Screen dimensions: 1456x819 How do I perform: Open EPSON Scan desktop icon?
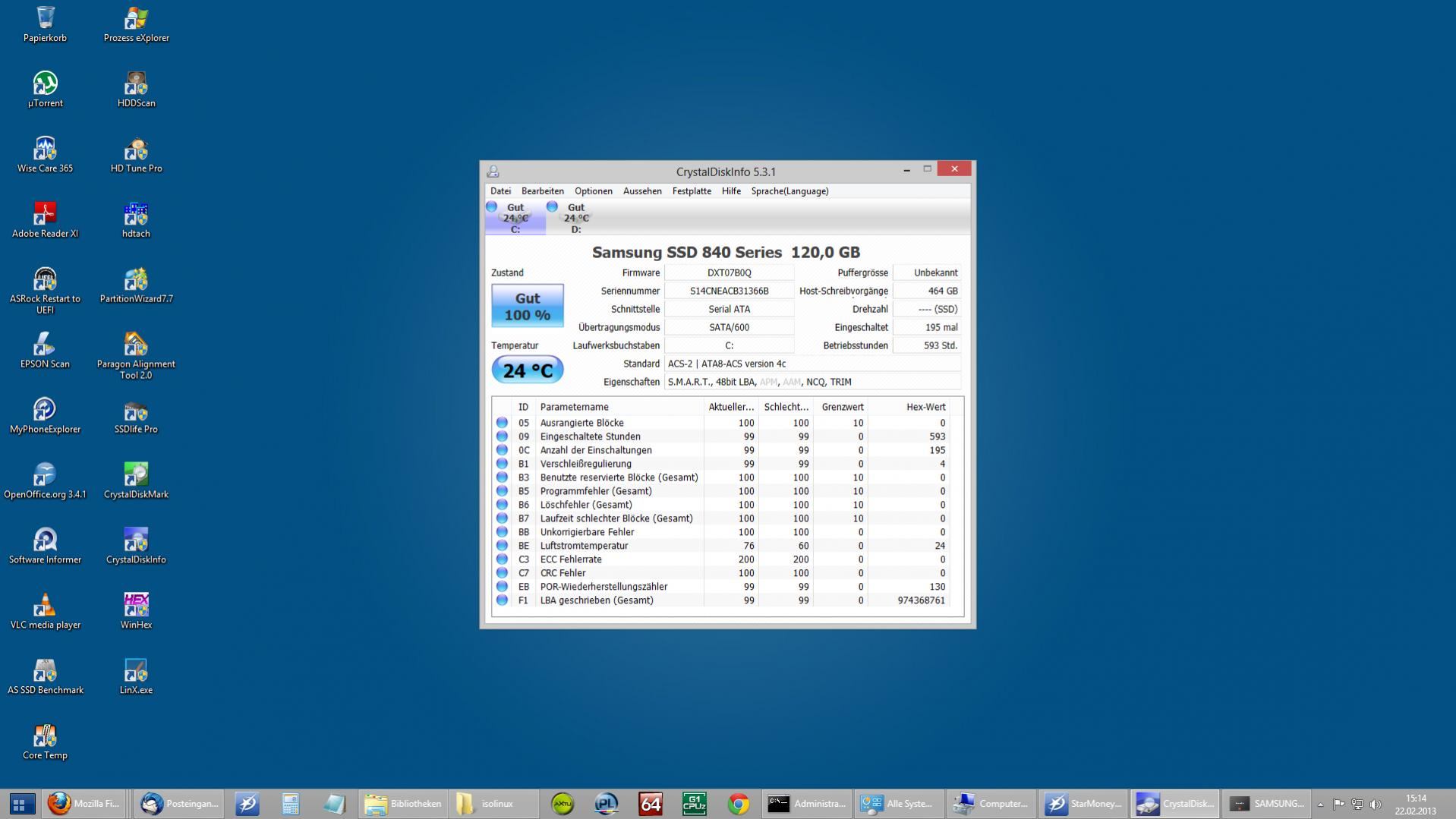pos(45,351)
